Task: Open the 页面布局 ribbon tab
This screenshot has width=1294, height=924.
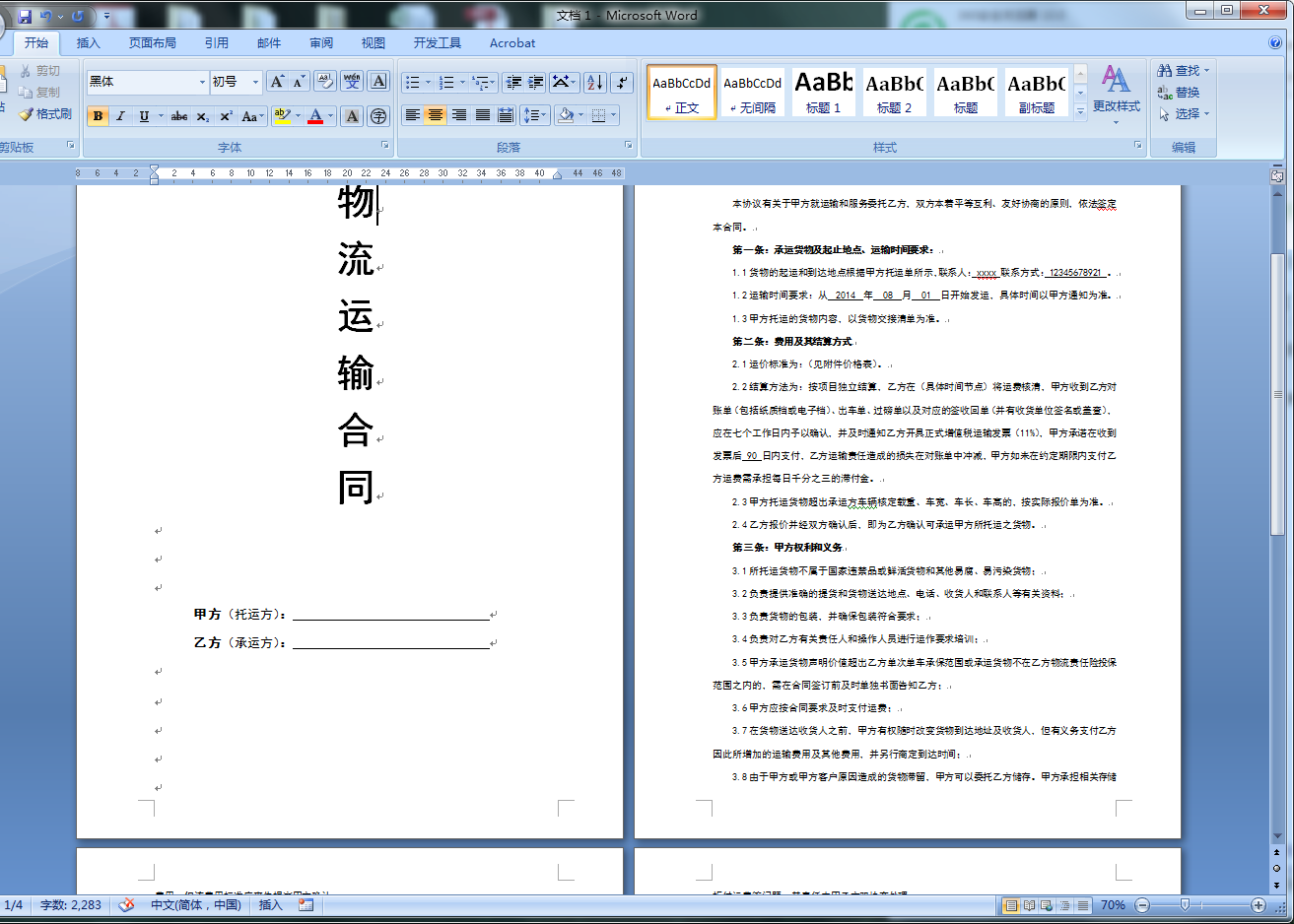Action: 153,43
